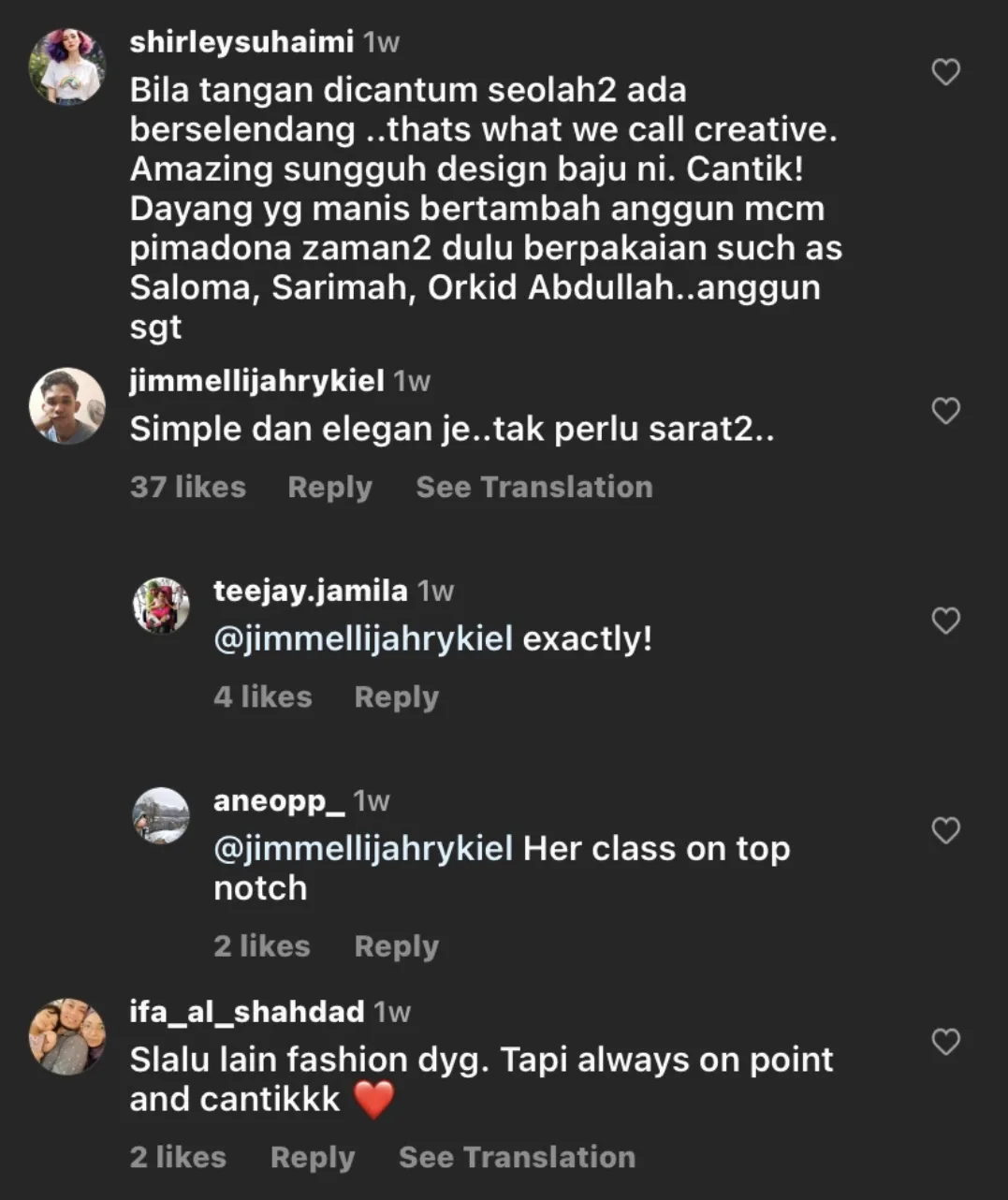This screenshot has height=1200, width=1008.
Task: View 4 likes on teejay.jamila's reply
Action: coord(263,697)
